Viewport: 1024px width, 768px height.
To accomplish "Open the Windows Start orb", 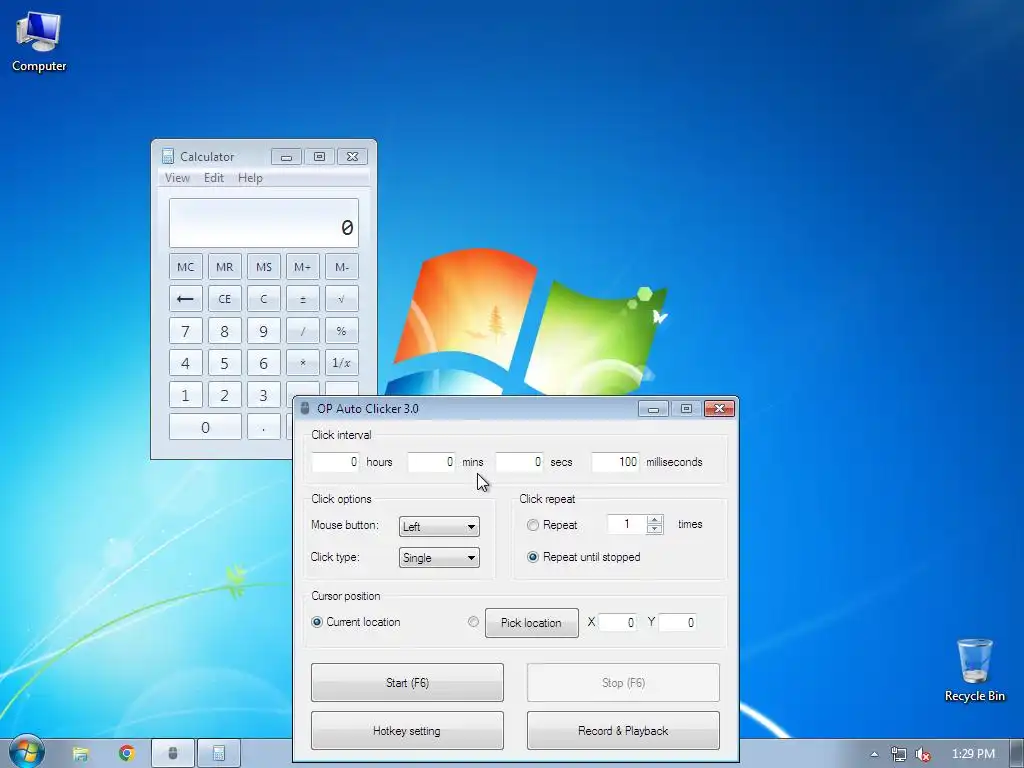I will [26, 752].
